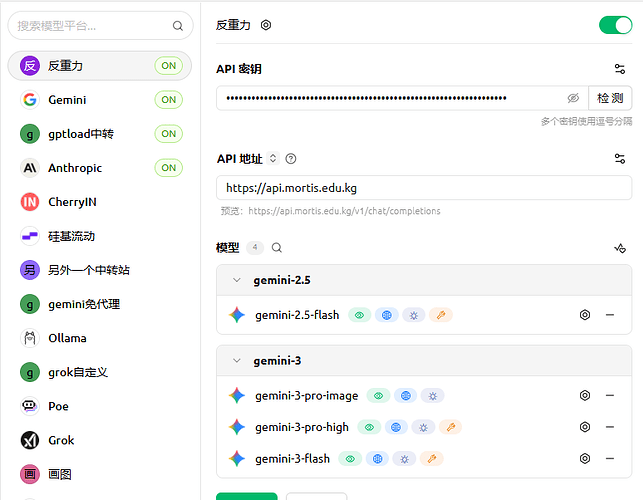Remove gemini-3-pro-high model

coord(610,427)
